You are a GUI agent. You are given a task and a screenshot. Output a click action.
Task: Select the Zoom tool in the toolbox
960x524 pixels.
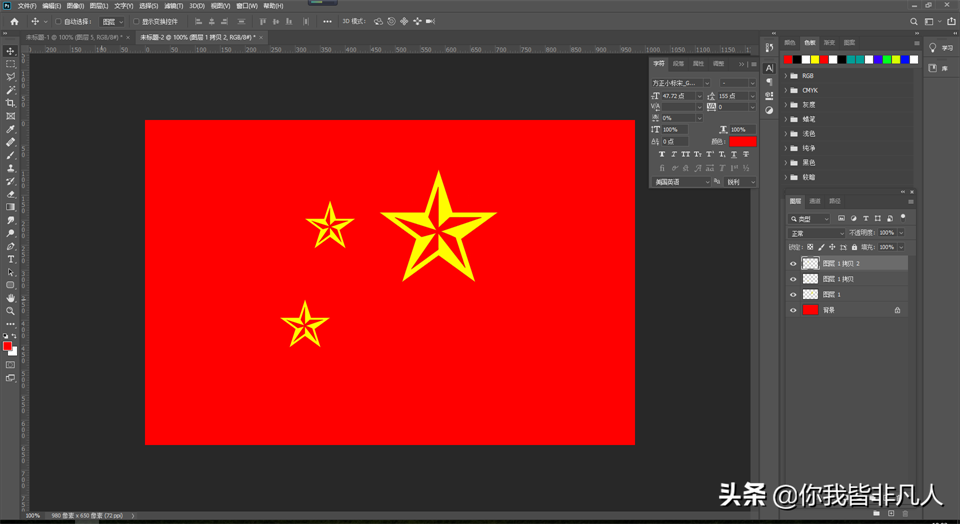[10, 311]
